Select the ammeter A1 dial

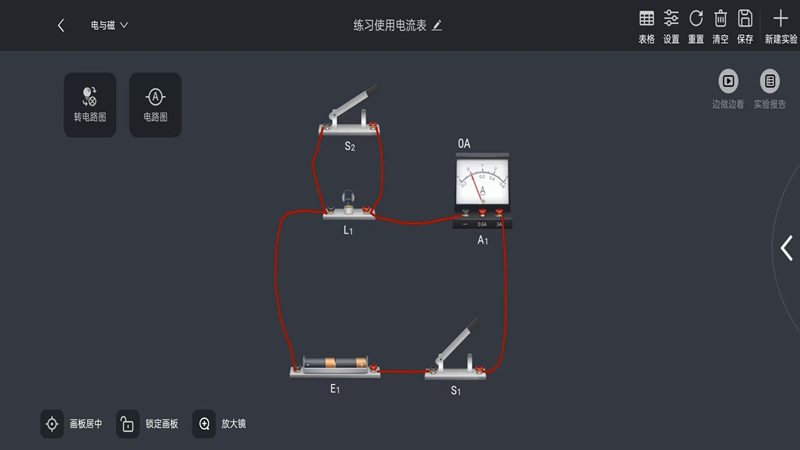(482, 181)
